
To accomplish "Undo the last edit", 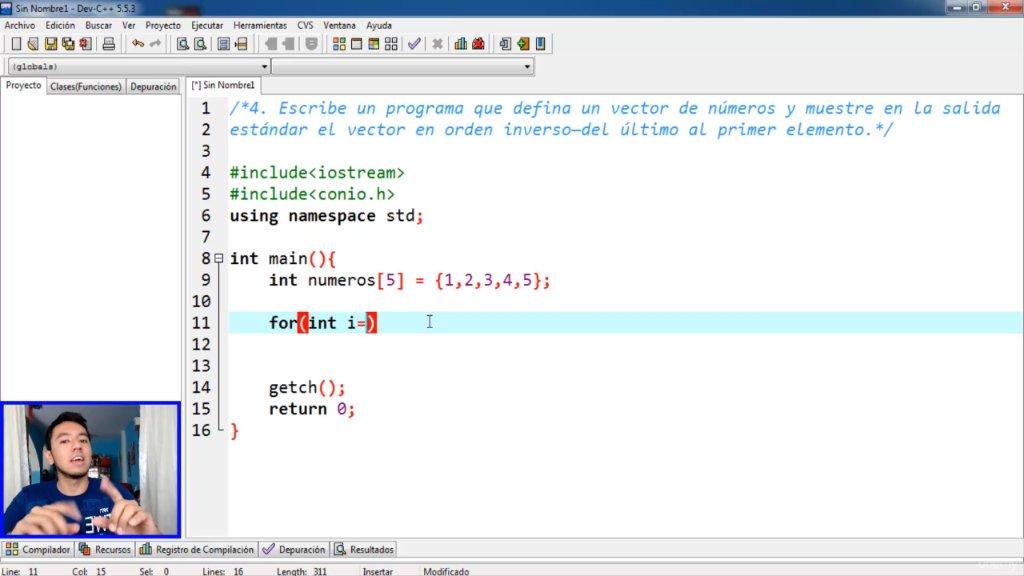I will [x=138, y=44].
